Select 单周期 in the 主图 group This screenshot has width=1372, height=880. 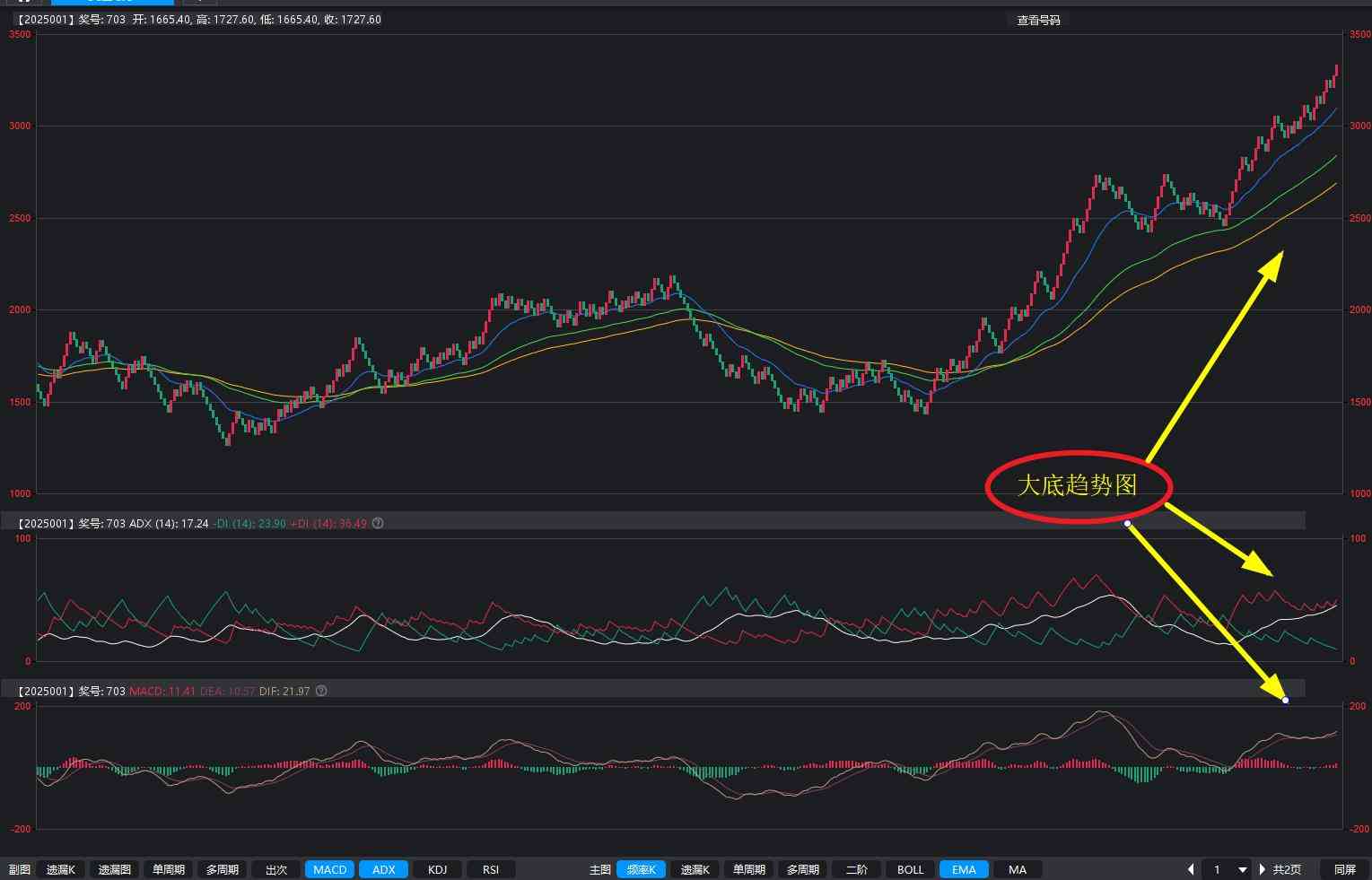[x=748, y=869]
